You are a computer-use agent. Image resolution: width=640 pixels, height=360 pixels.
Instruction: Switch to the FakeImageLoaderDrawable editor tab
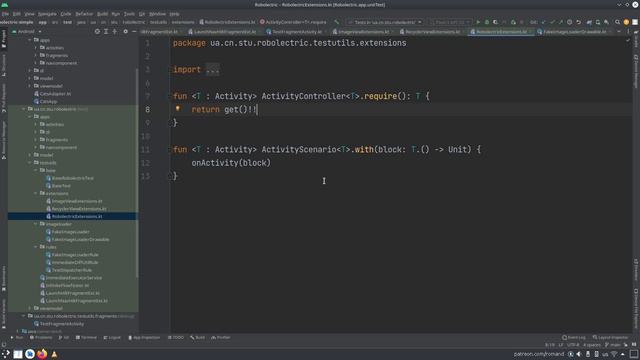coord(574,31)
